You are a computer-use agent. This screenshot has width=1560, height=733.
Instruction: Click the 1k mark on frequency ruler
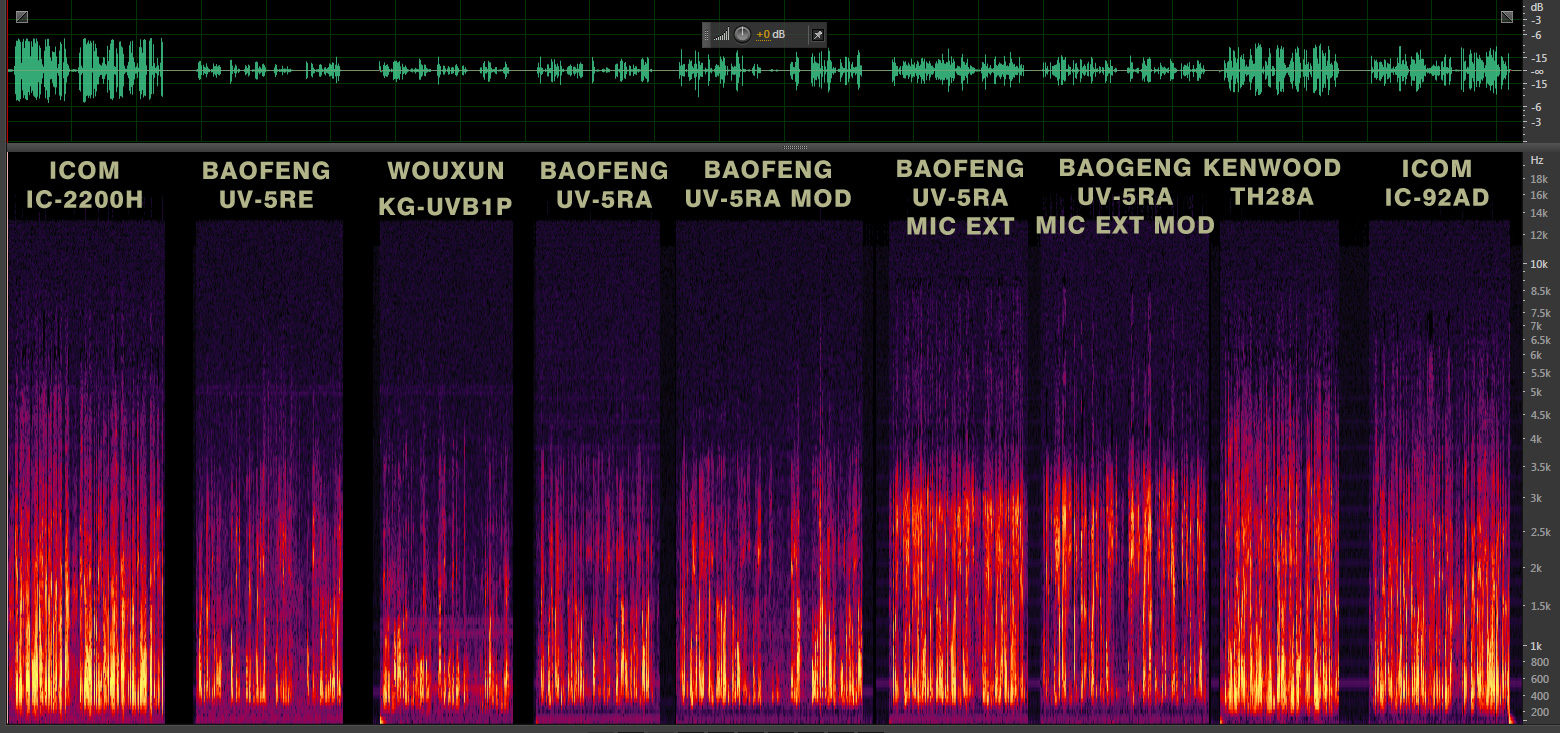tap(1539, 646)
